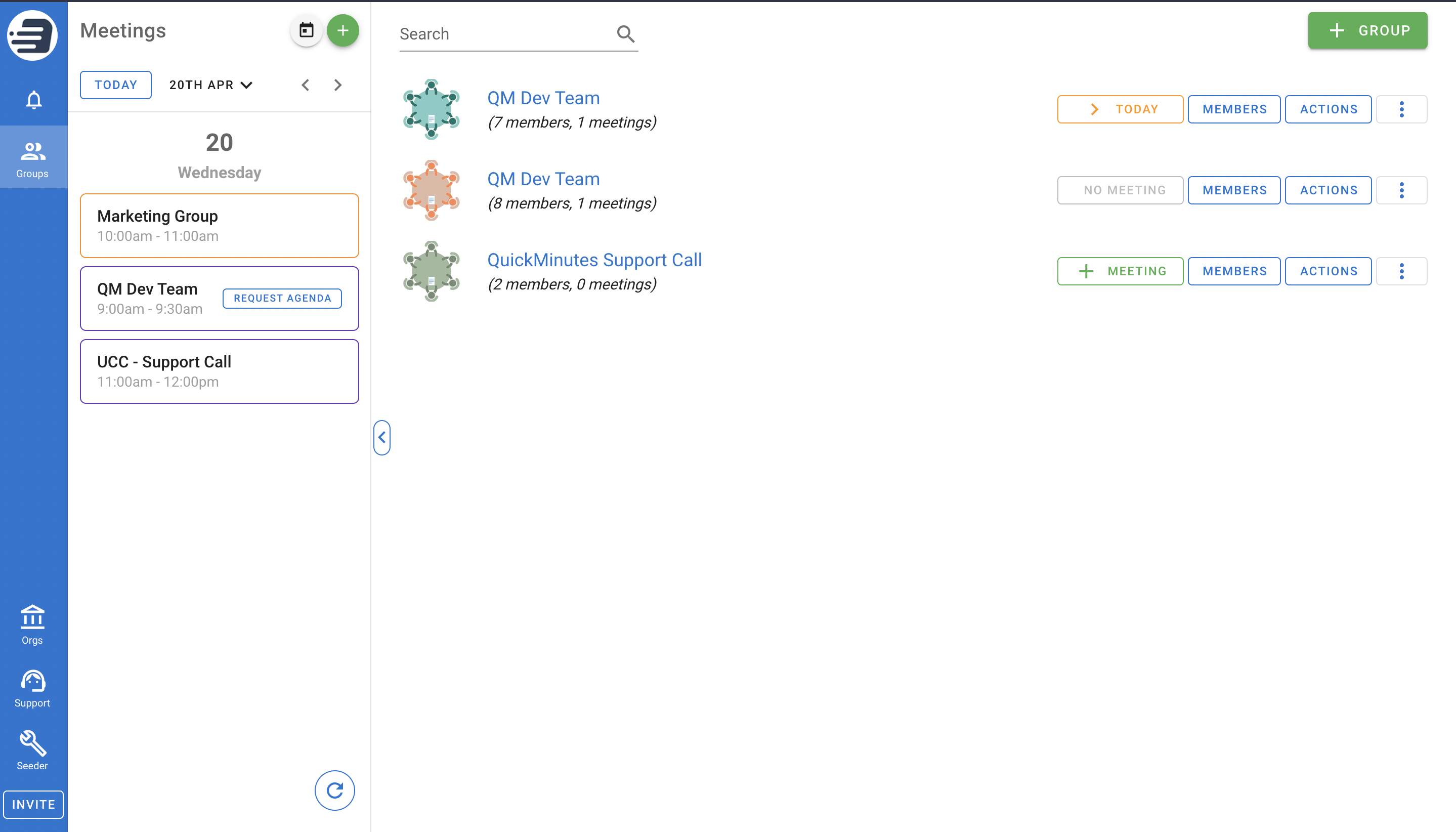Open Support section
Viewport: 1456px width, 832px height.
click(x=32, y=689)
